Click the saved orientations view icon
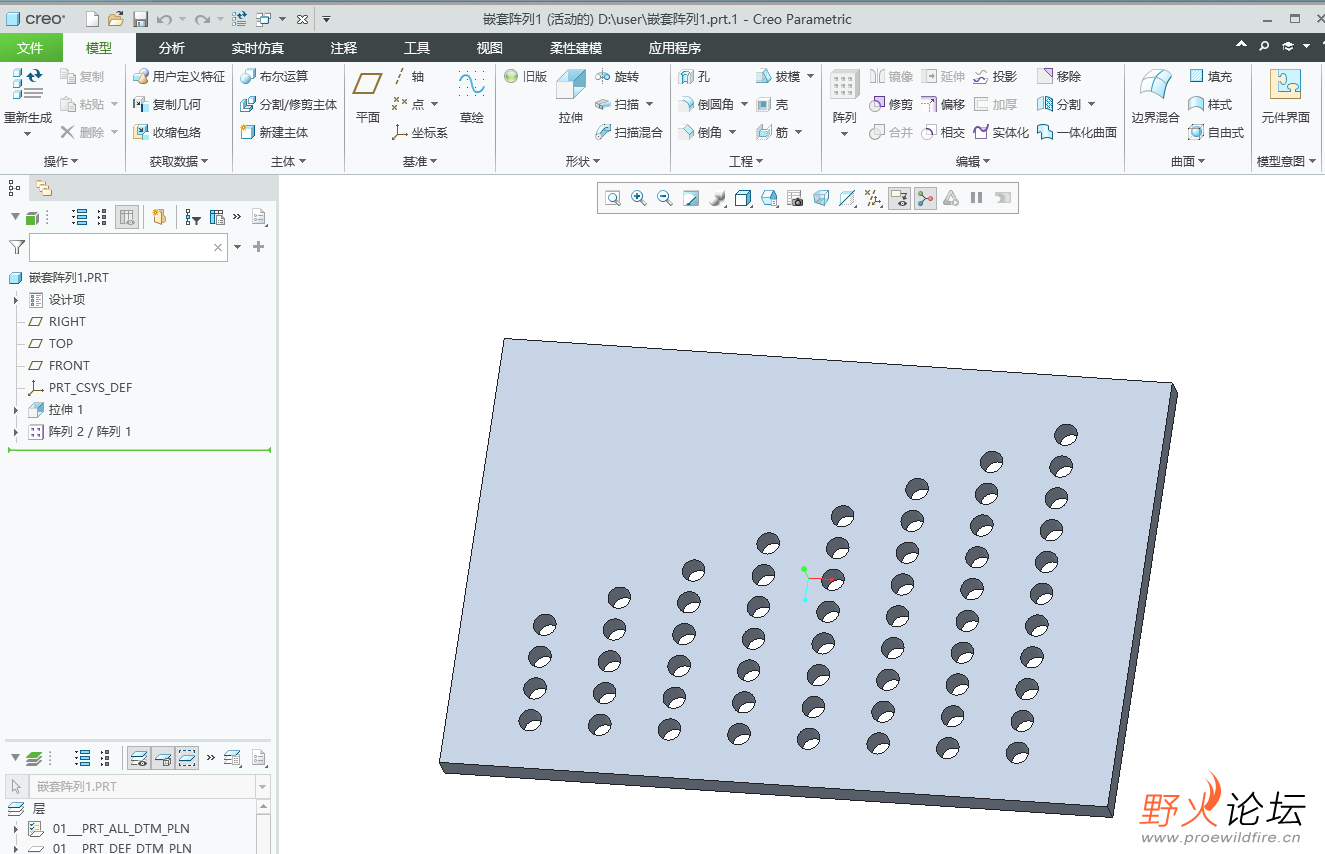Screen dimensions: 1325x854 click(769, 198)
